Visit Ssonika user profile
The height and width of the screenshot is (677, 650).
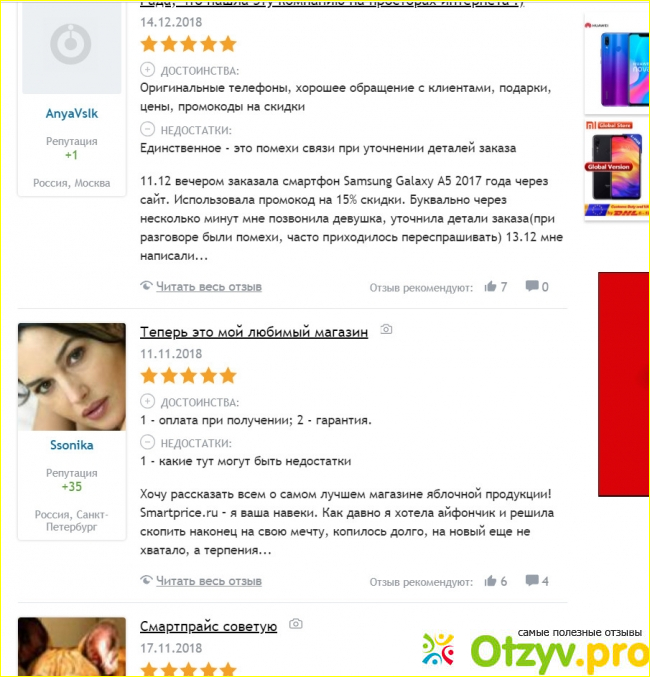point(72,445)
